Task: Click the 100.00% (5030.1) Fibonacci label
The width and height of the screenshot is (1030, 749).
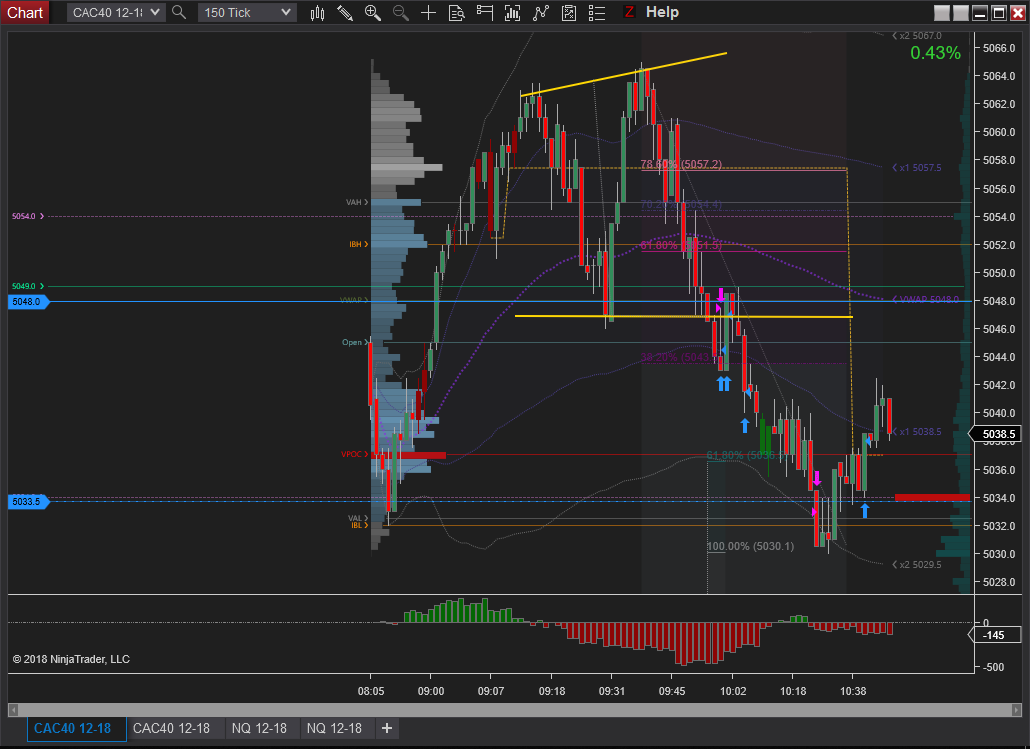Action: tap(750, 546)
